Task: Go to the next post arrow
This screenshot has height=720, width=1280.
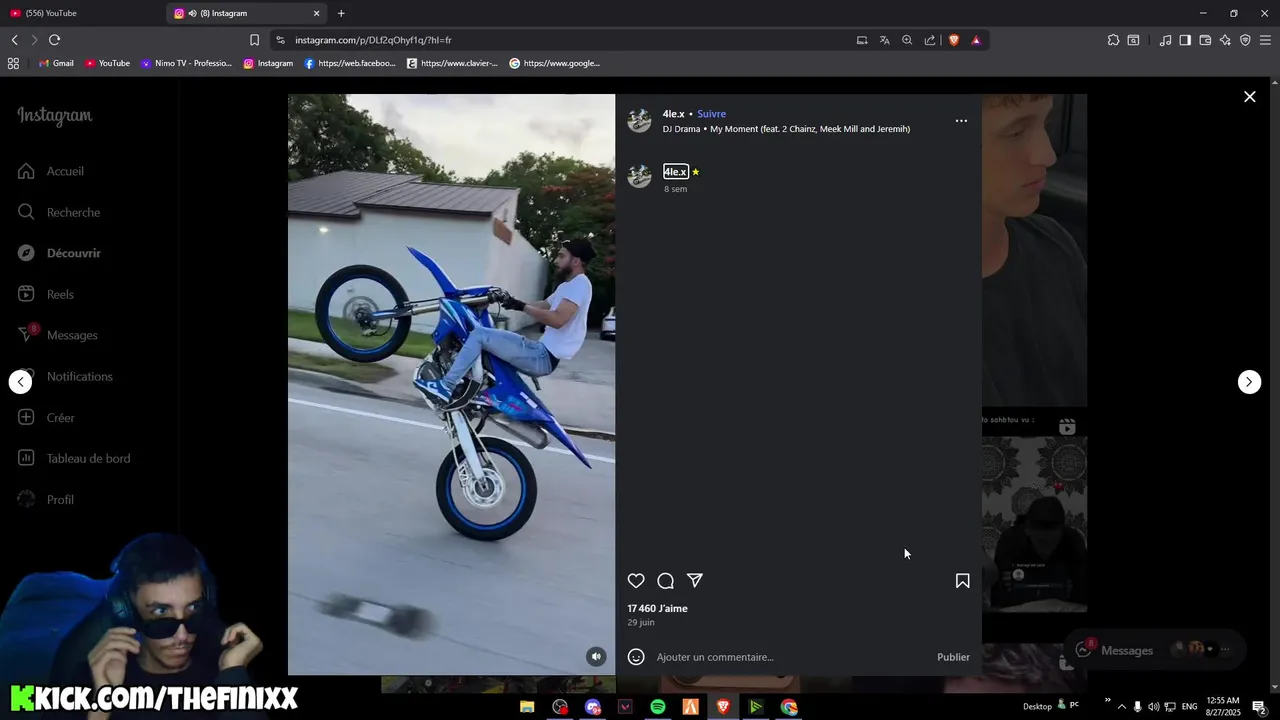Action: click(1249, 382)
